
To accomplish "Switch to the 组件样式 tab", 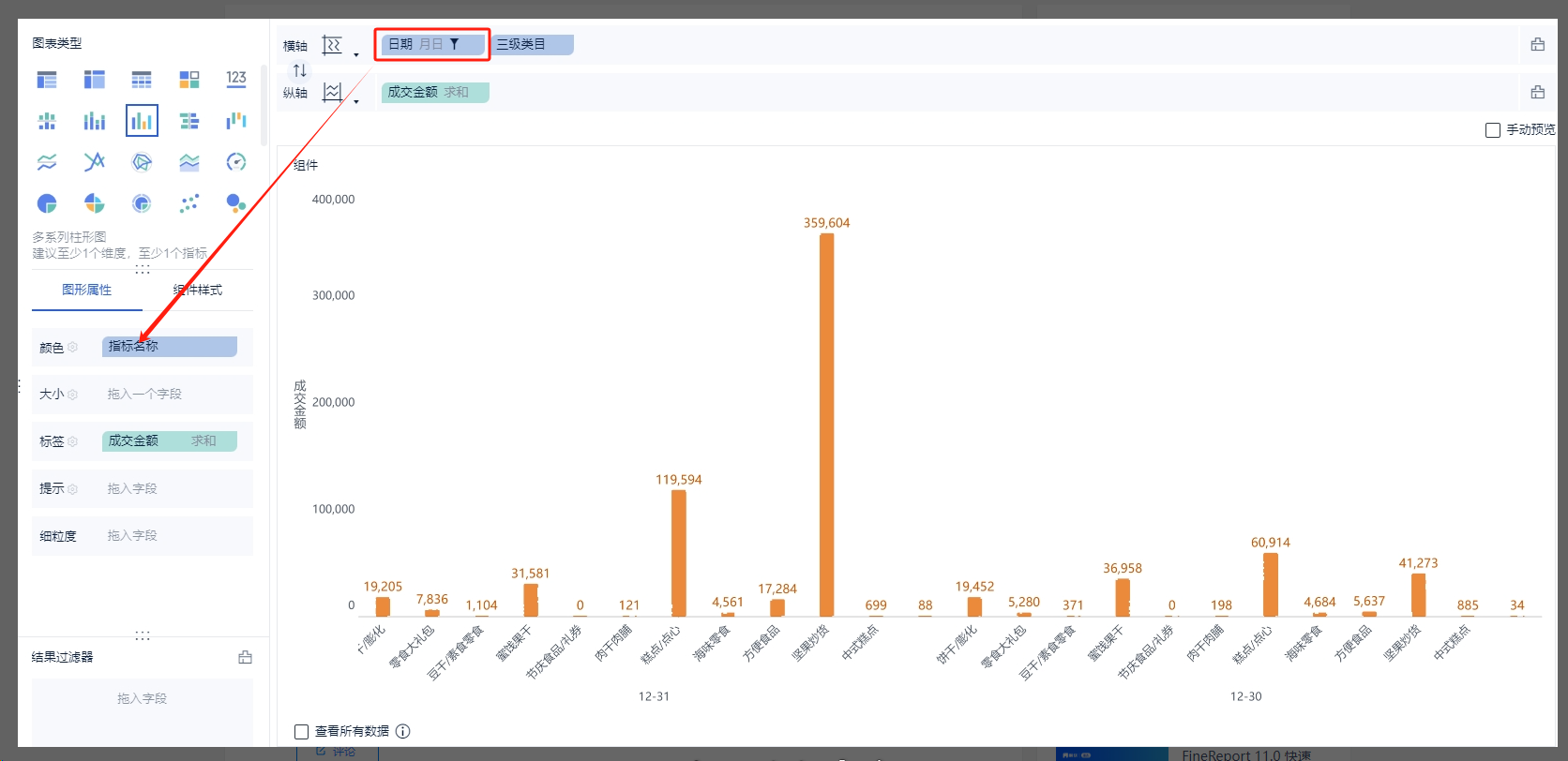I will 198,290.
